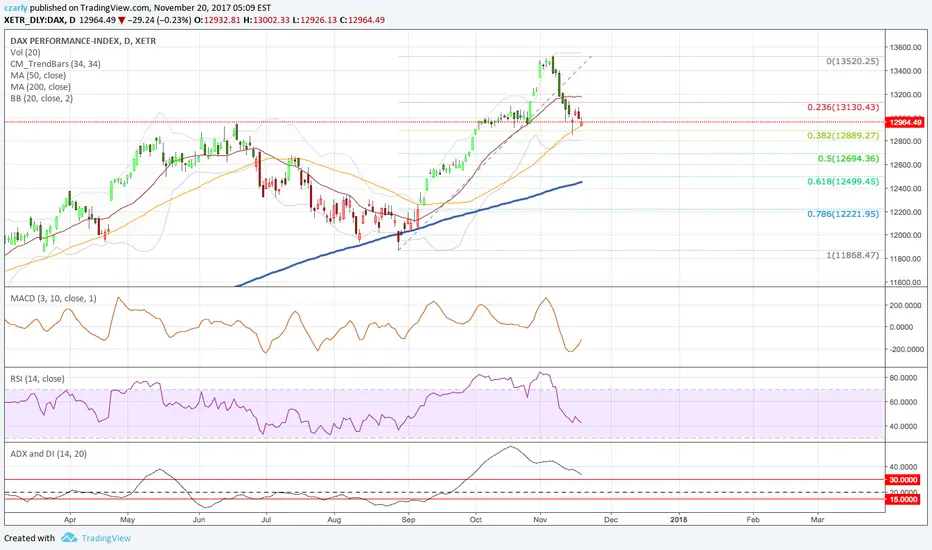932x550 pixels.
Task: Select the BB (20, close, 2) indicator label
Action: [42, 98]
